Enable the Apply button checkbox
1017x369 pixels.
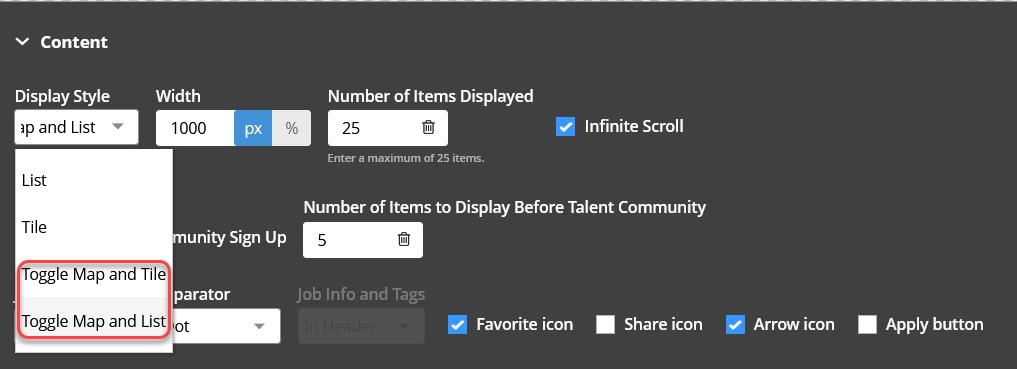click(x=867, y=324)
